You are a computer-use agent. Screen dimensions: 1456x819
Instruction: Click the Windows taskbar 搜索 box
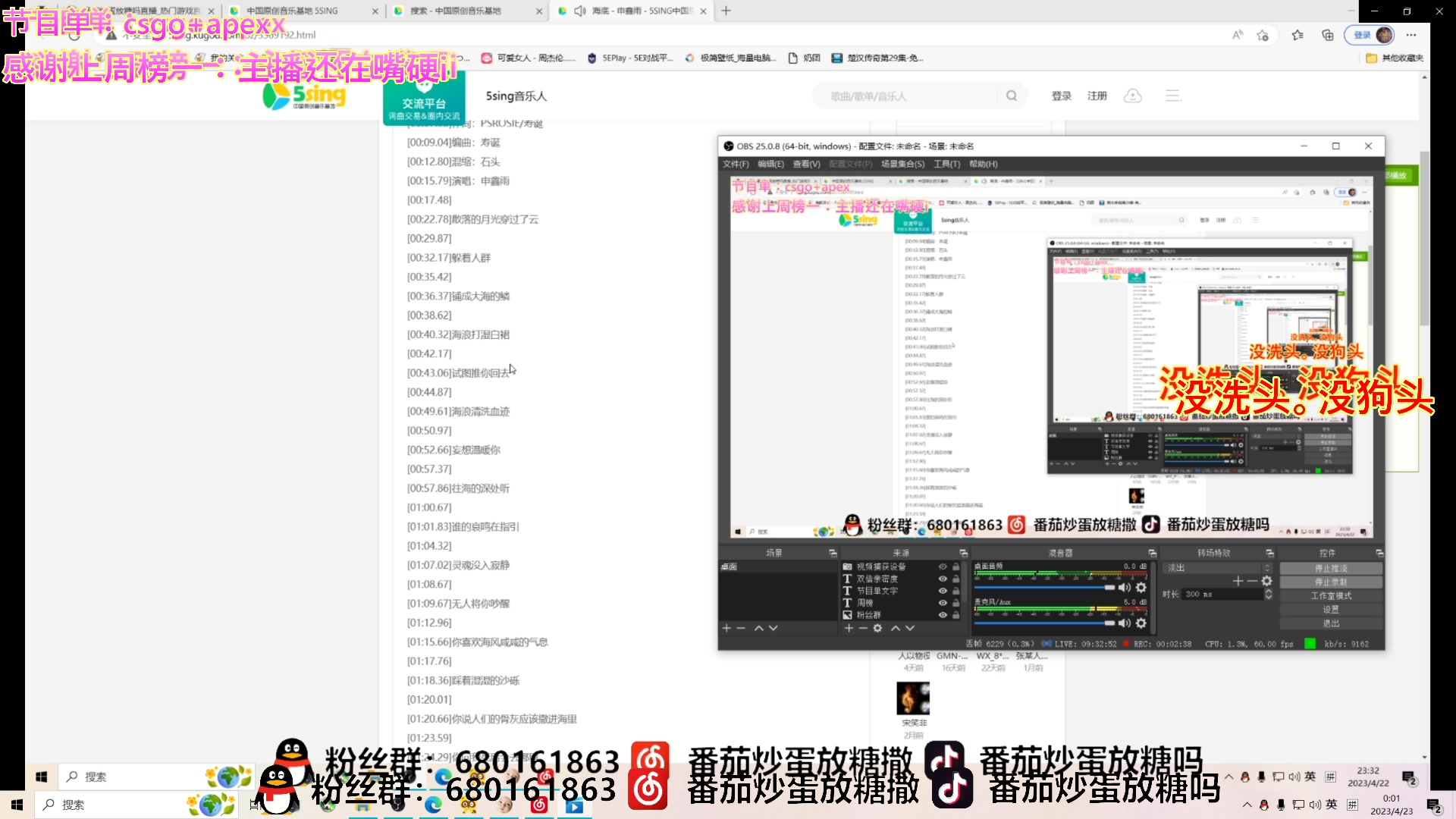[136, 805]
